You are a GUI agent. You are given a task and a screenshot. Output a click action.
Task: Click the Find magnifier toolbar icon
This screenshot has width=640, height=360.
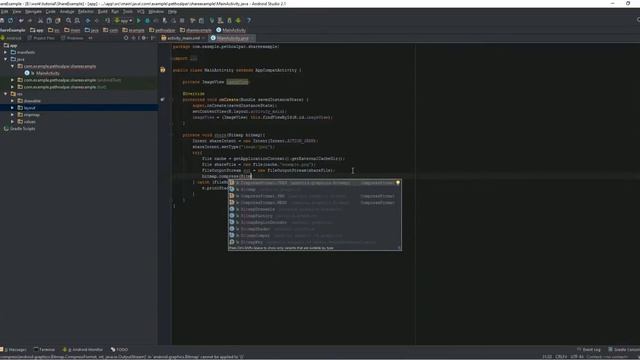tap(68, 20)
